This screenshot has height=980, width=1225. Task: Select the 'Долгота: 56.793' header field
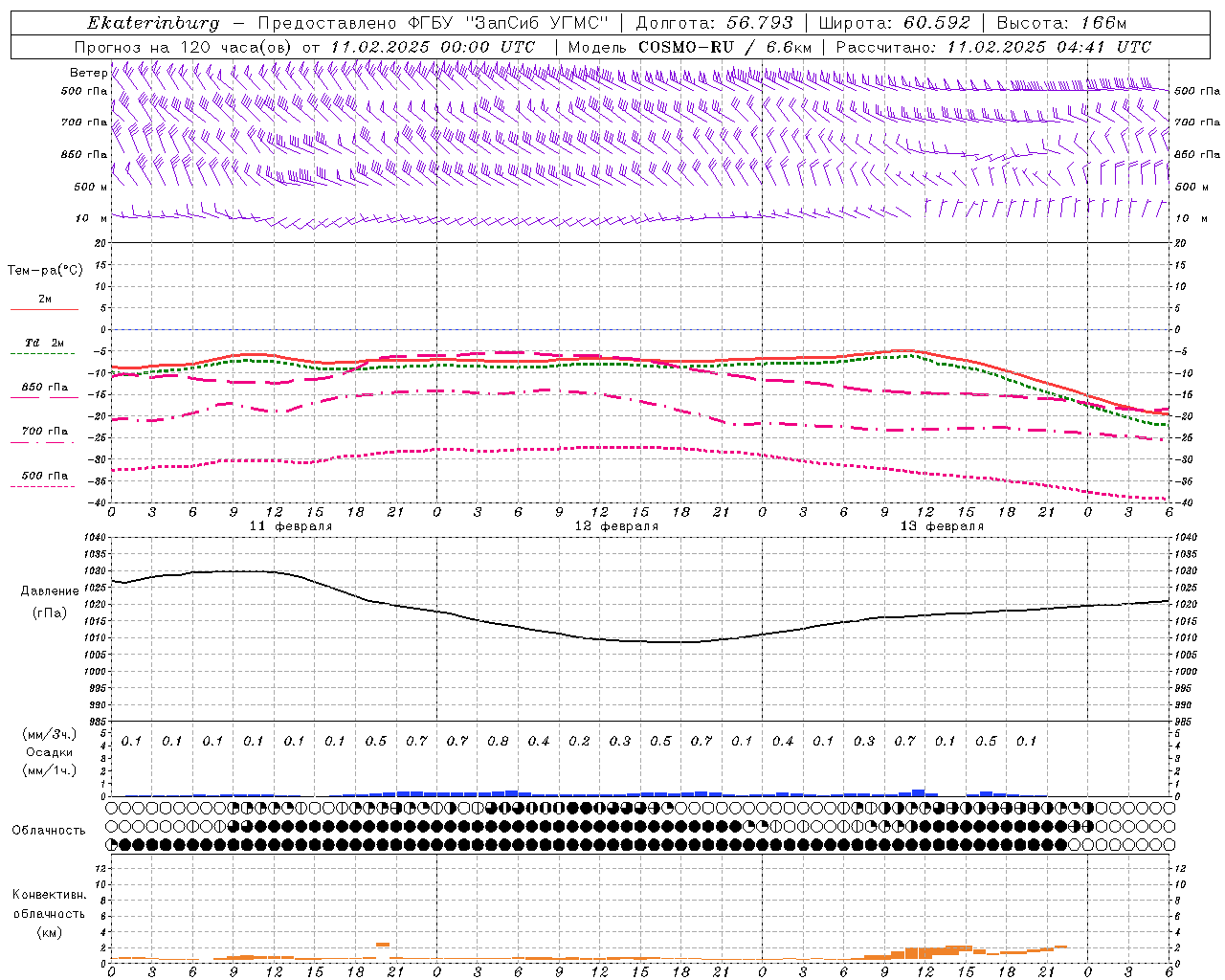click(715, 23)
